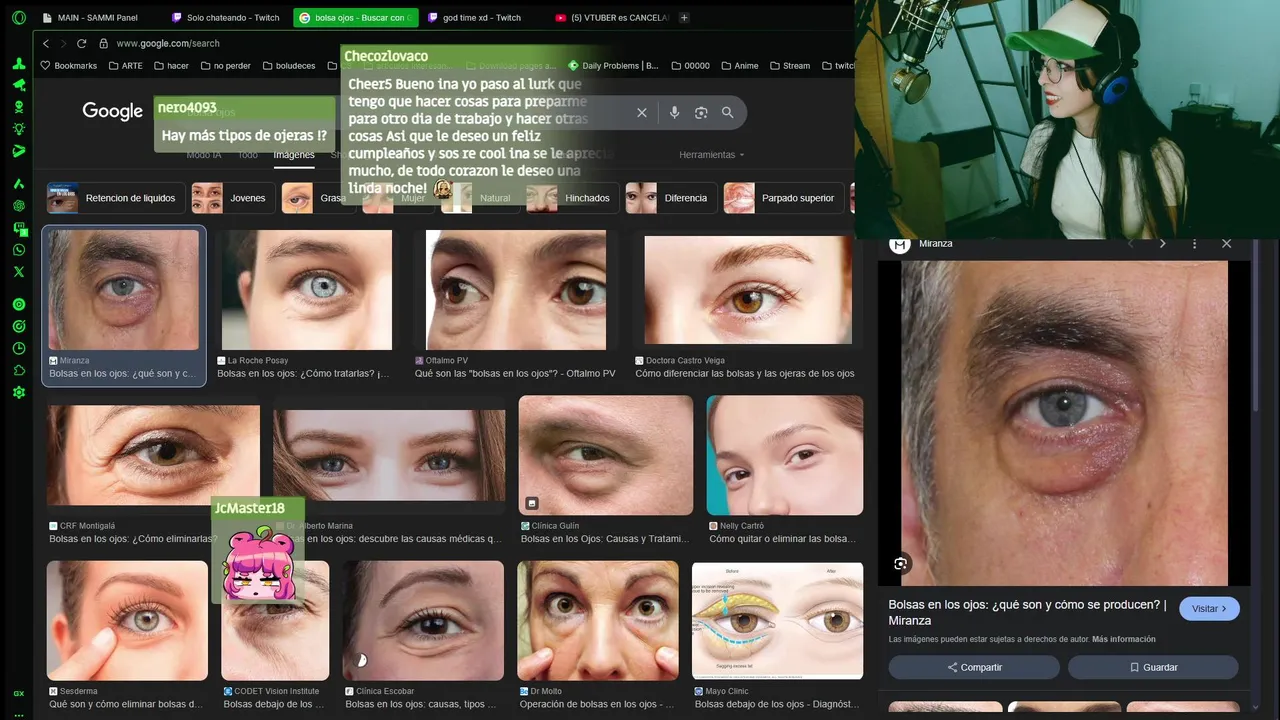The width and height of the screenshot is (1280, 720).
Task: Expand the Herramientas tools dropdown
Action: [712, 155]
